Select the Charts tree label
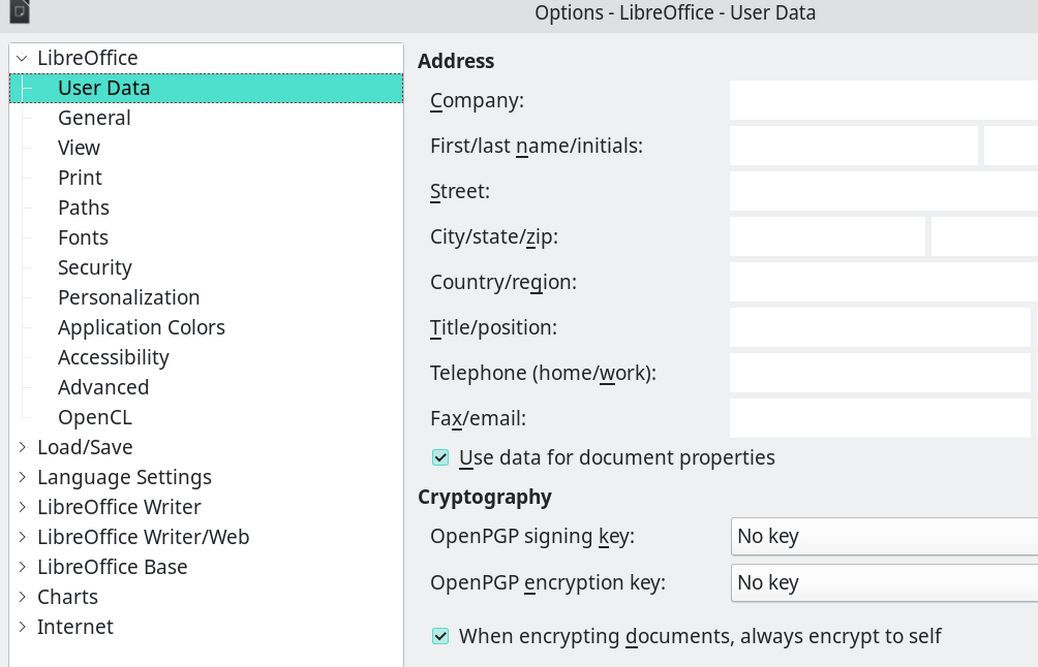The width and height of the screenshot is (1038, 667). click(68, 597)
